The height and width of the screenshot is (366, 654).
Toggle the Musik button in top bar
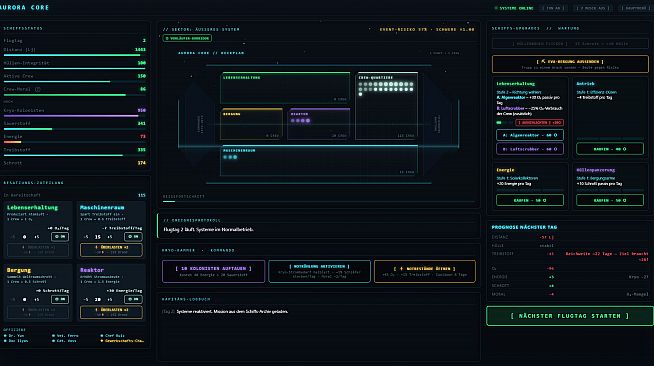tap(593, 8)
